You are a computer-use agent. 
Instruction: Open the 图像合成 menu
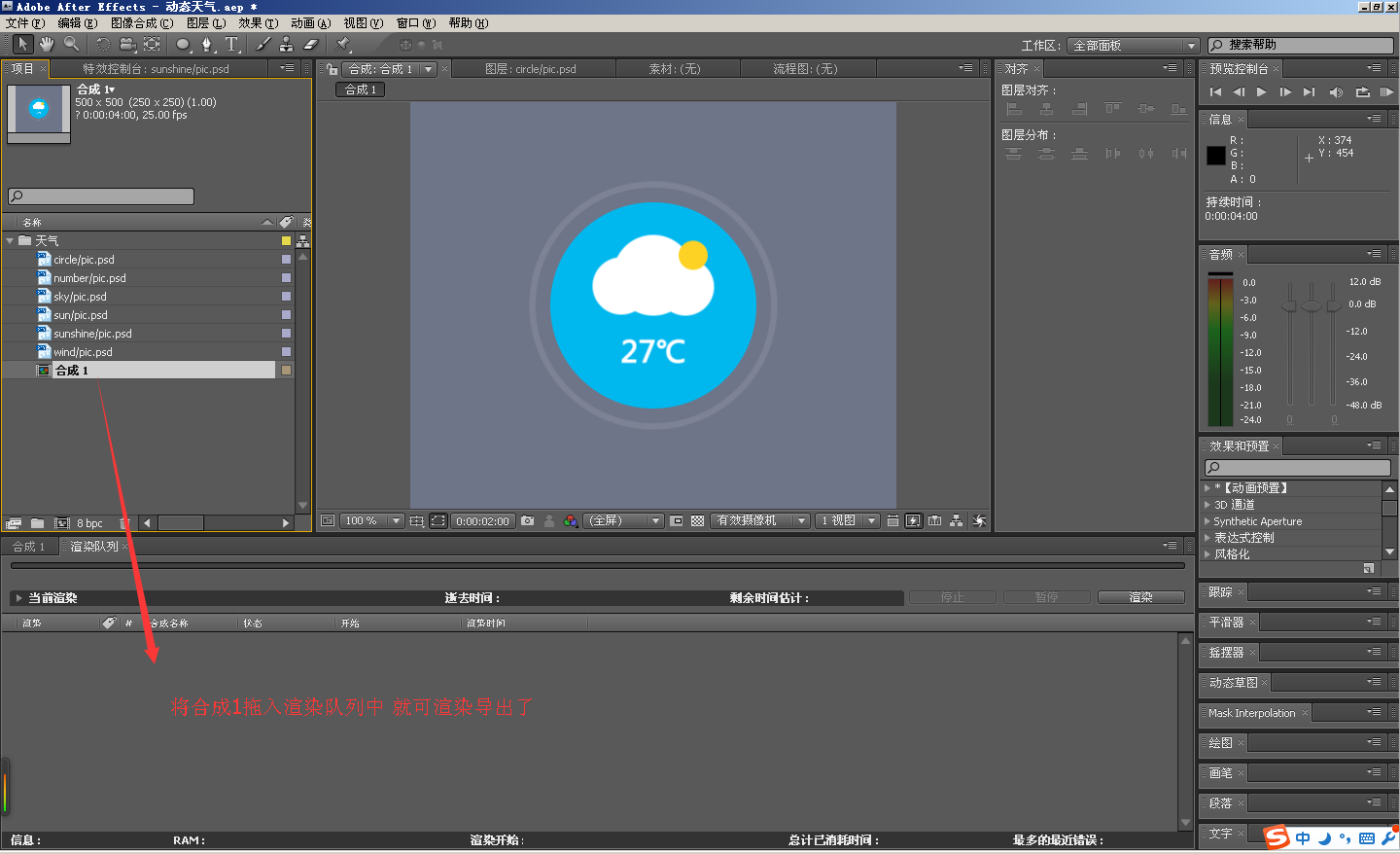(142, 23)
